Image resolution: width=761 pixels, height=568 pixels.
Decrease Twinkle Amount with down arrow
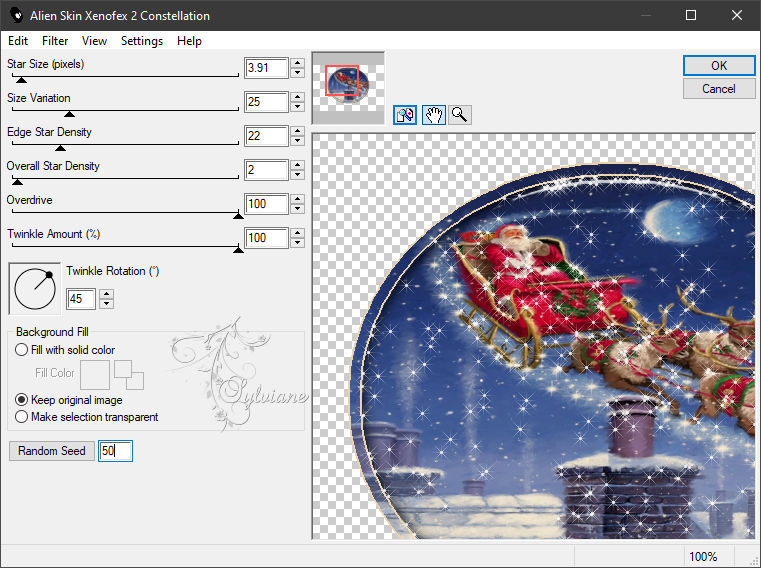click(x=298, y=243)
